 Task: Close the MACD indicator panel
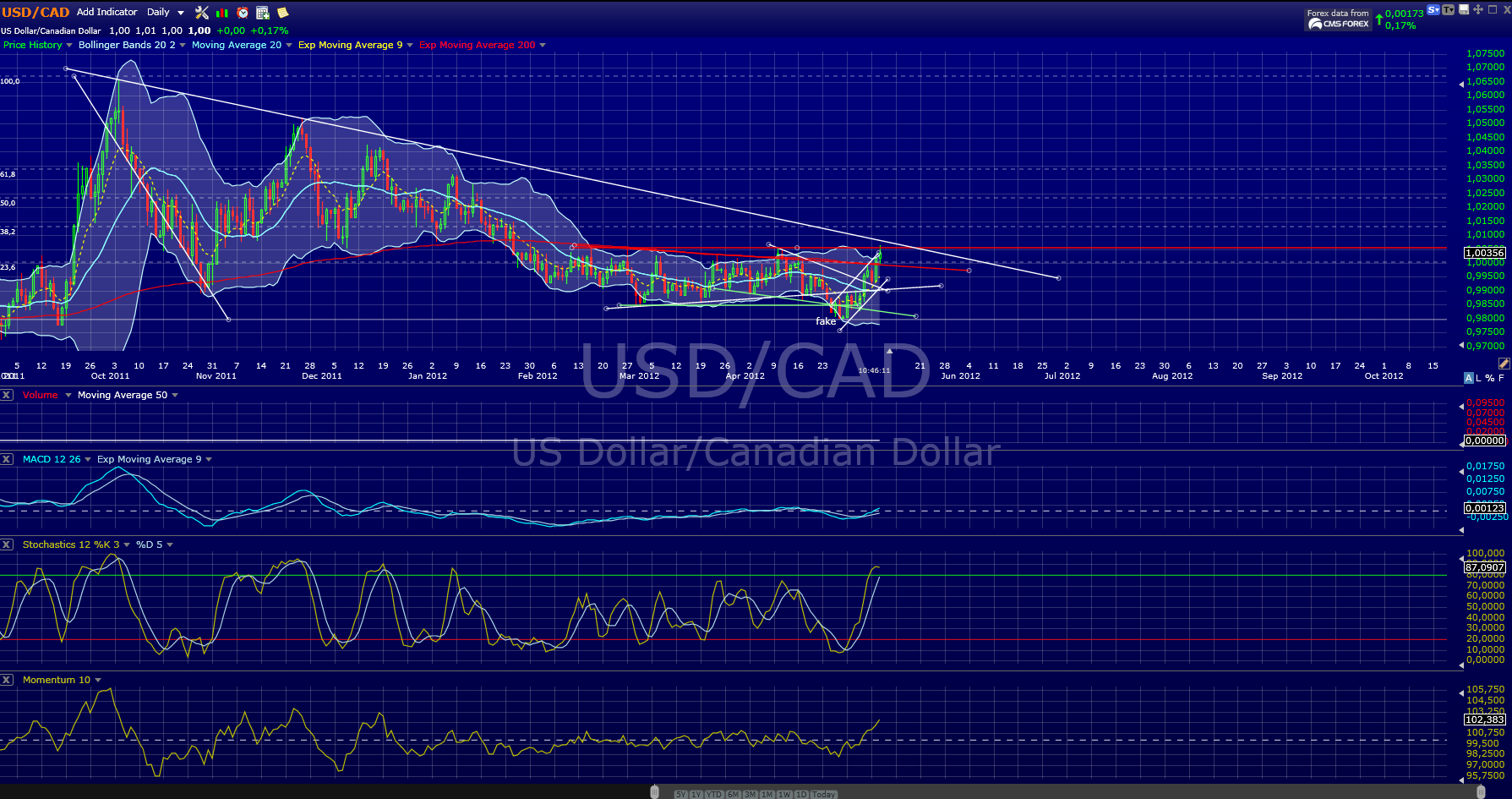[x=7, y=459]
